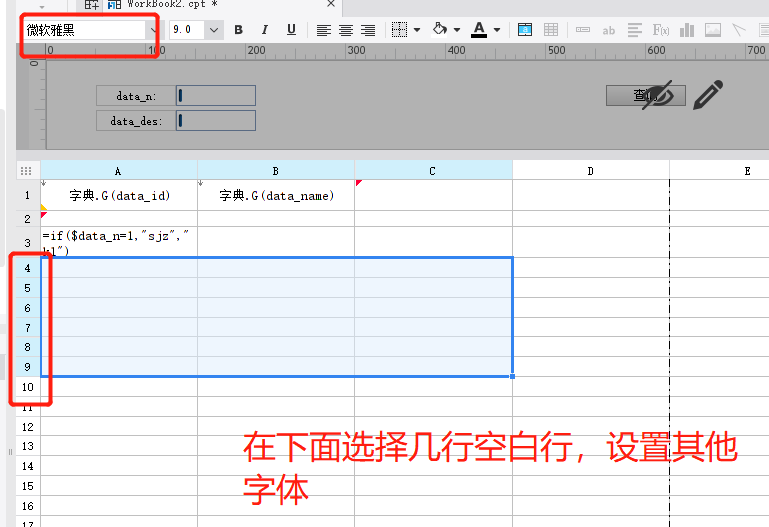This screenshot has width=769, height=527.
Task: Select the data_des: label widget
Action: coord(136,121)
